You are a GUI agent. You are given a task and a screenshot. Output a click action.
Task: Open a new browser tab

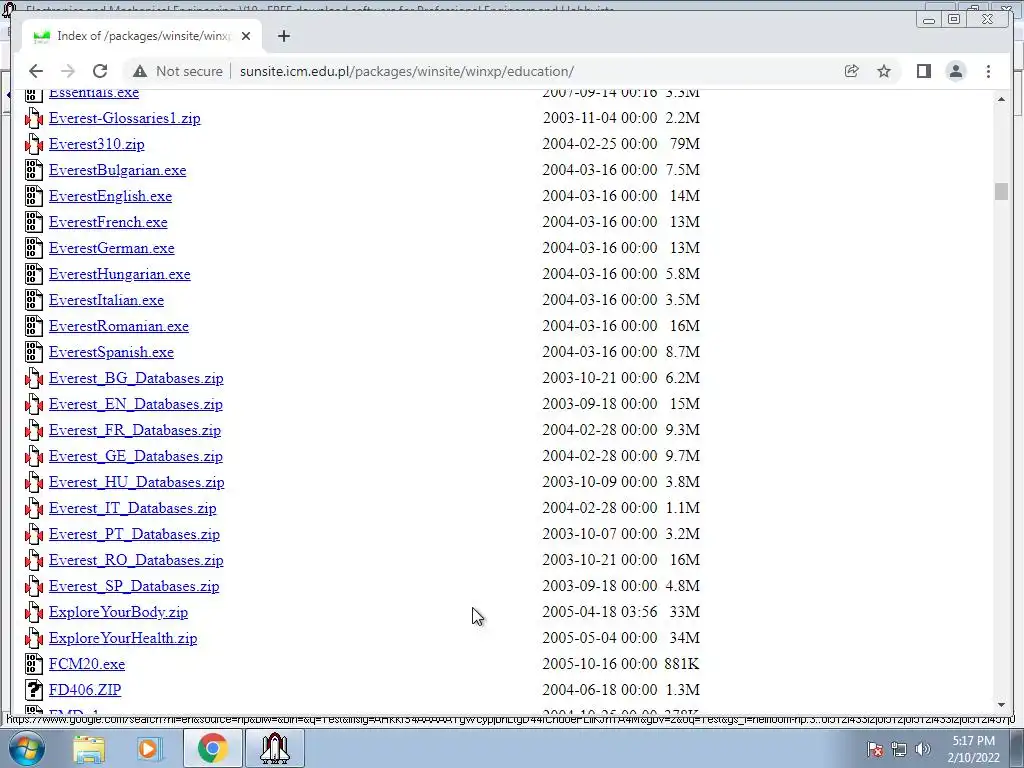[x=283, y=36]
